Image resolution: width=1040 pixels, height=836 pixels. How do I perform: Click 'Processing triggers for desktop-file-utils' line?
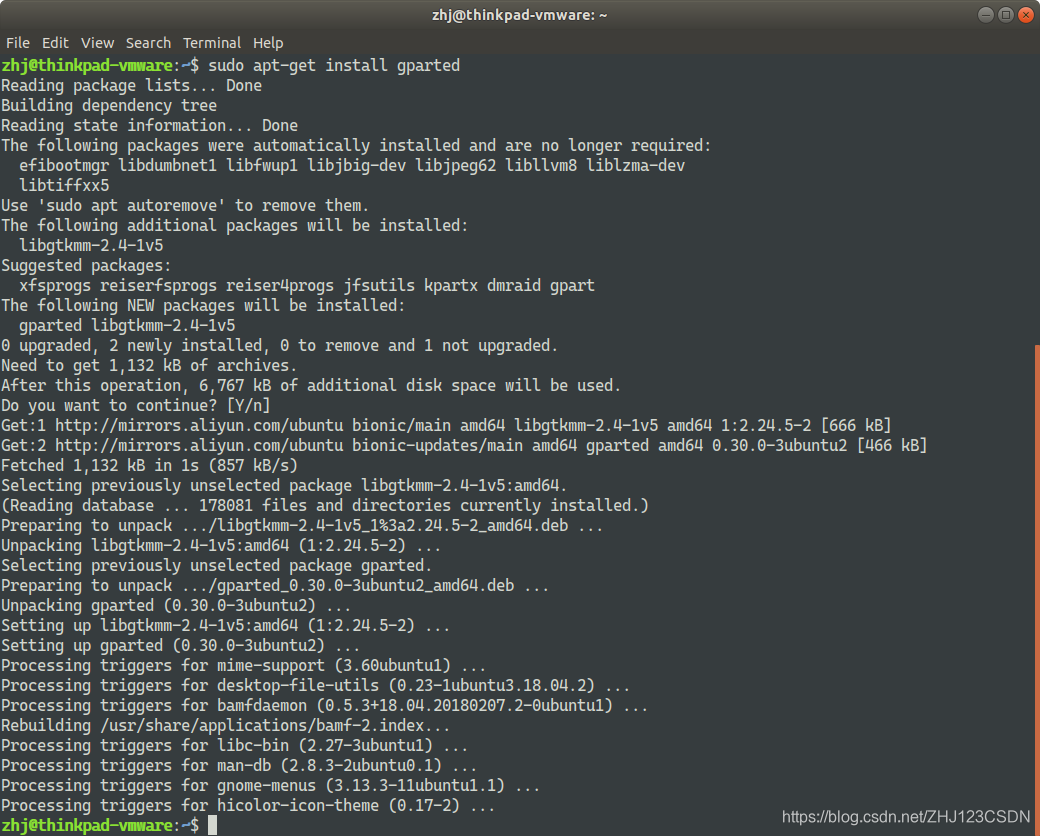tap(315, 685)
